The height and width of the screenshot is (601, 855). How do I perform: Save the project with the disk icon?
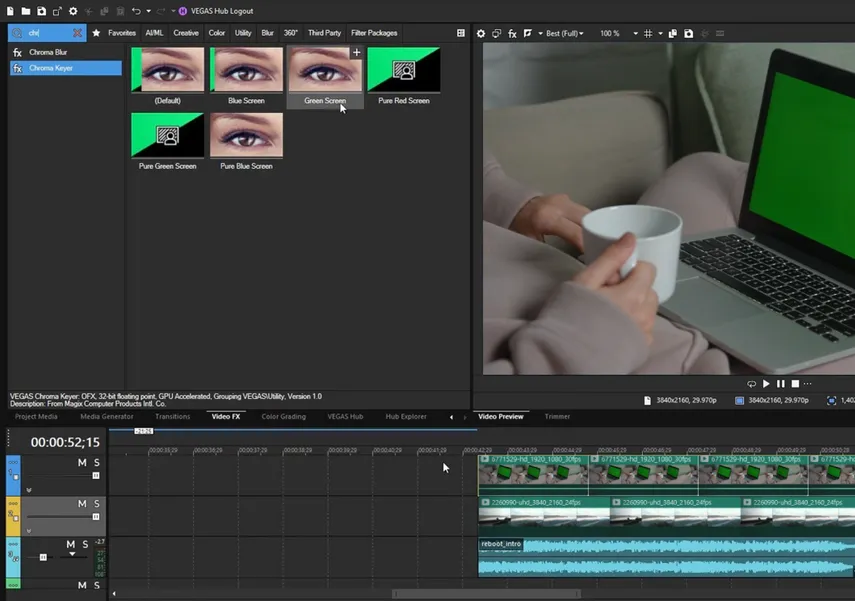(41, 11)
